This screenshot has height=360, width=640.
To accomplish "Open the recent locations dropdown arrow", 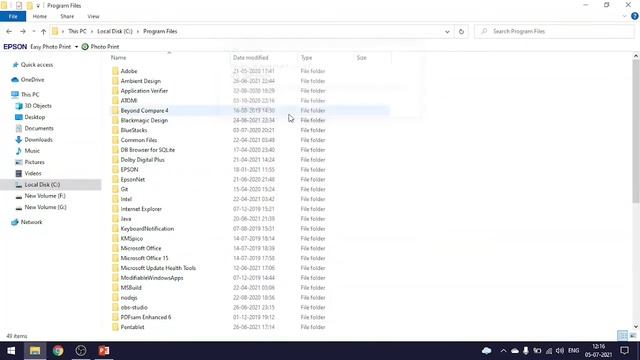I will coord(33,31).
